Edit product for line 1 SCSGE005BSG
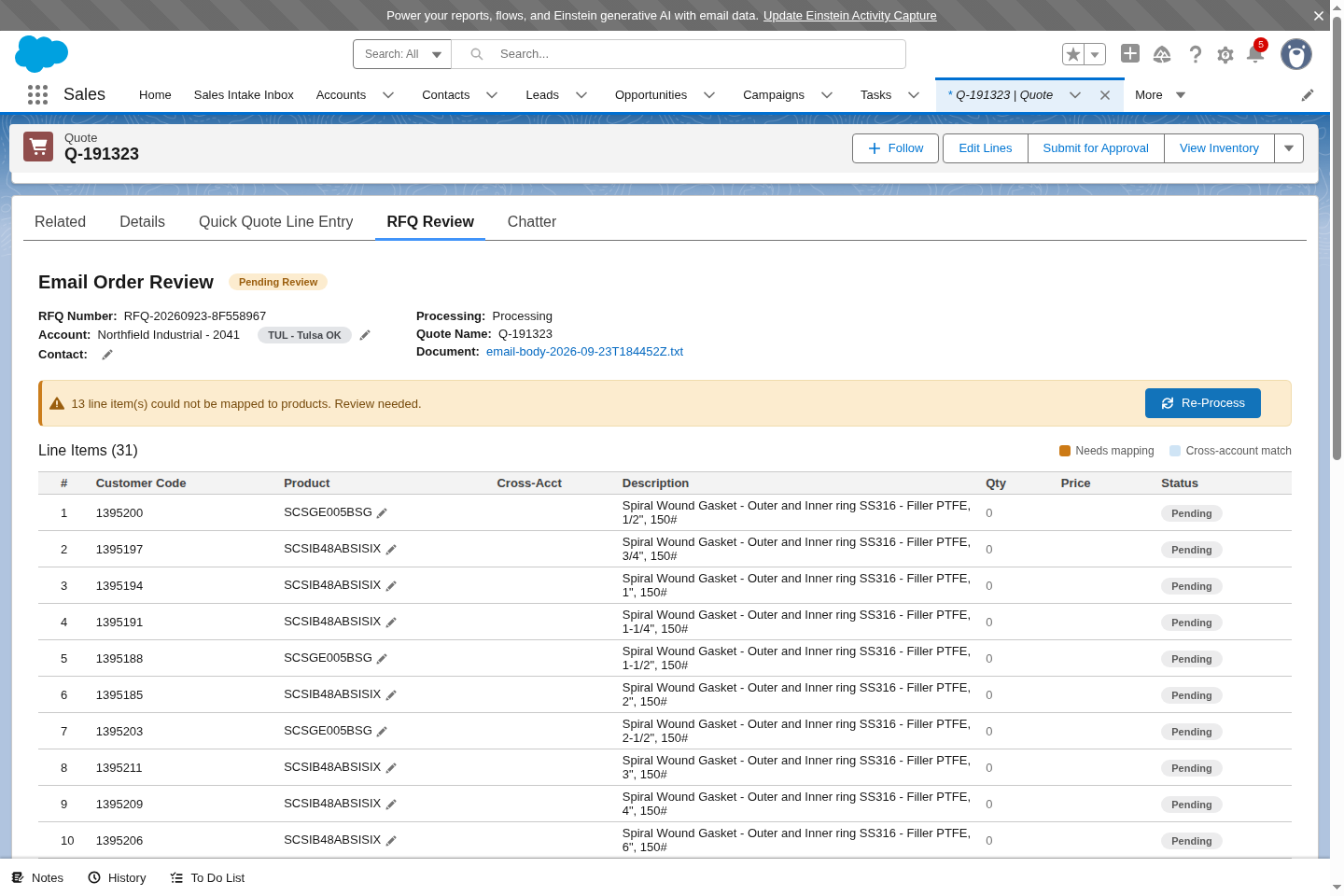 coord(382,513)
